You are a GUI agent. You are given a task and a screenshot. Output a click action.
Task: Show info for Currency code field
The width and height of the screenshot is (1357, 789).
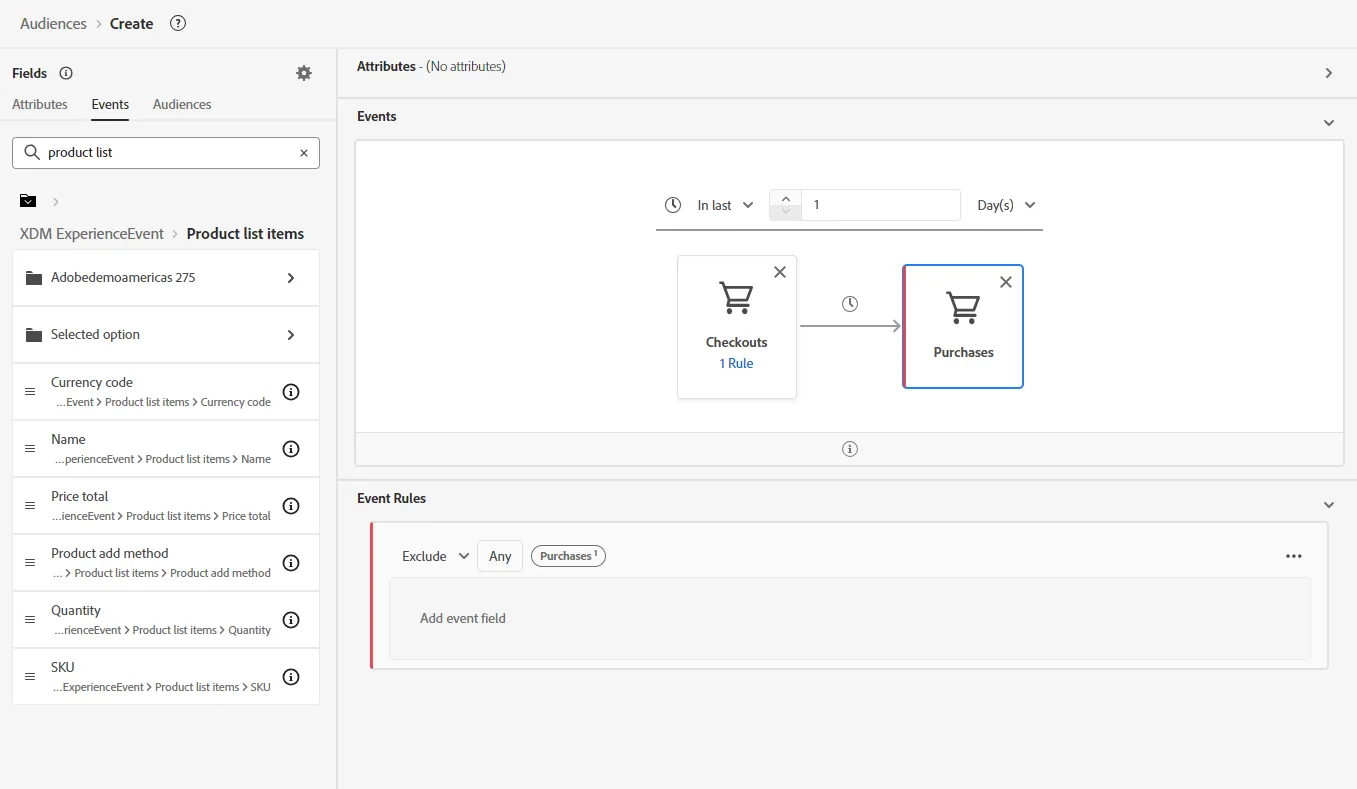pyautogui.click(x=291, y=392)
